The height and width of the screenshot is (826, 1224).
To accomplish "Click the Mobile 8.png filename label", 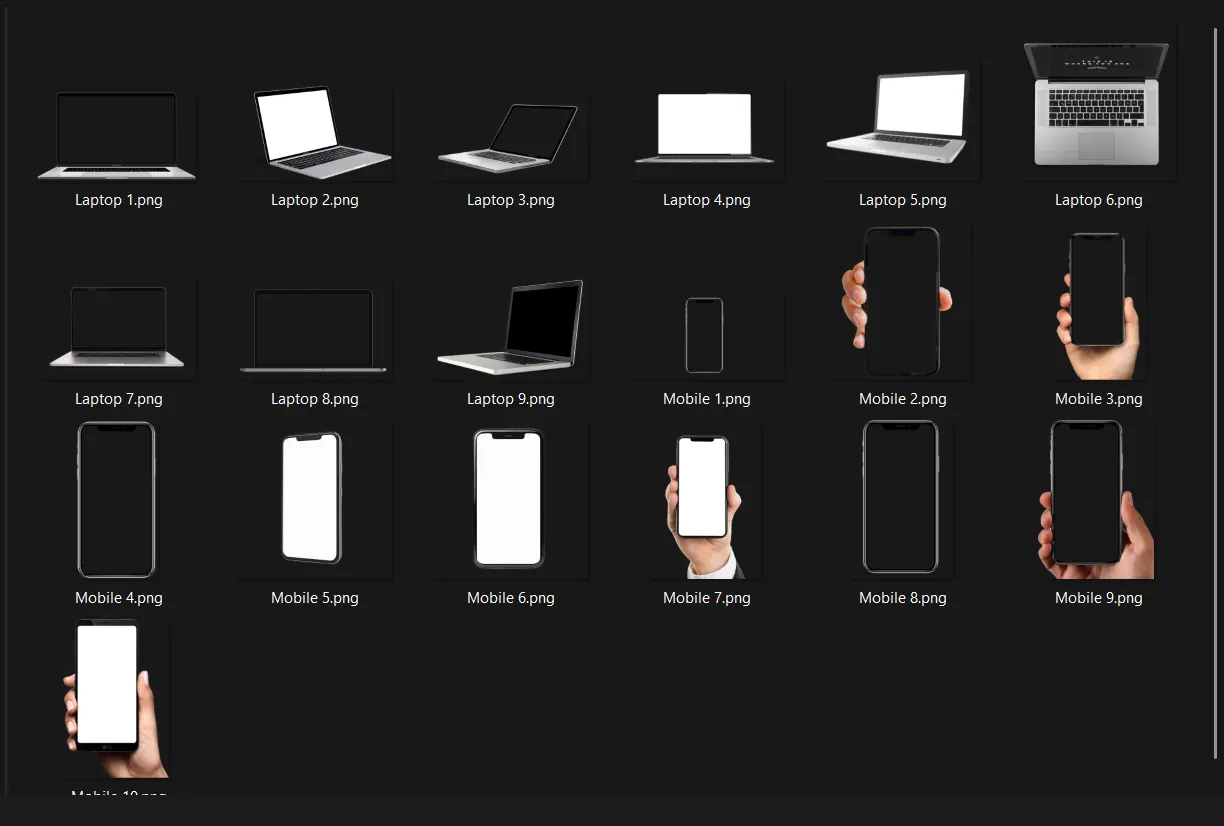I will (x=901, y=597).
